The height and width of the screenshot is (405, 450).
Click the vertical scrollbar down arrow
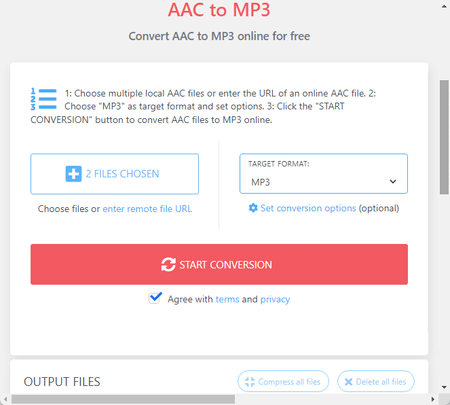tap(444, 387)
